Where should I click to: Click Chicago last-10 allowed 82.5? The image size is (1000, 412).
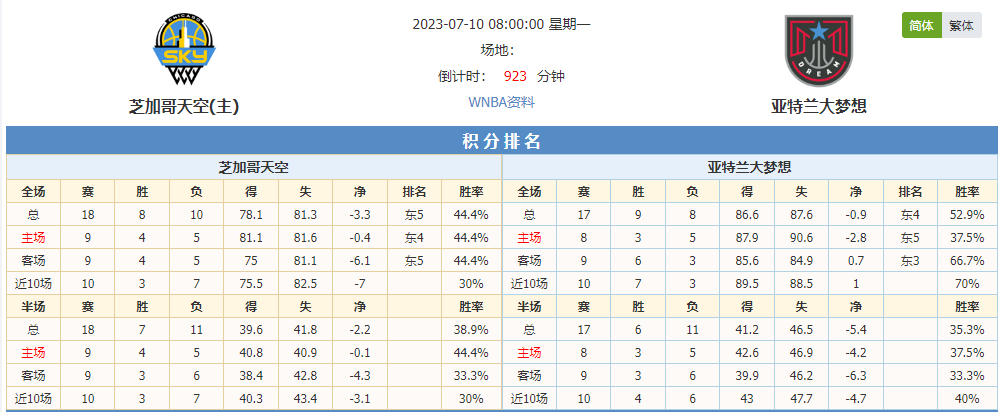tap(305, 283)
